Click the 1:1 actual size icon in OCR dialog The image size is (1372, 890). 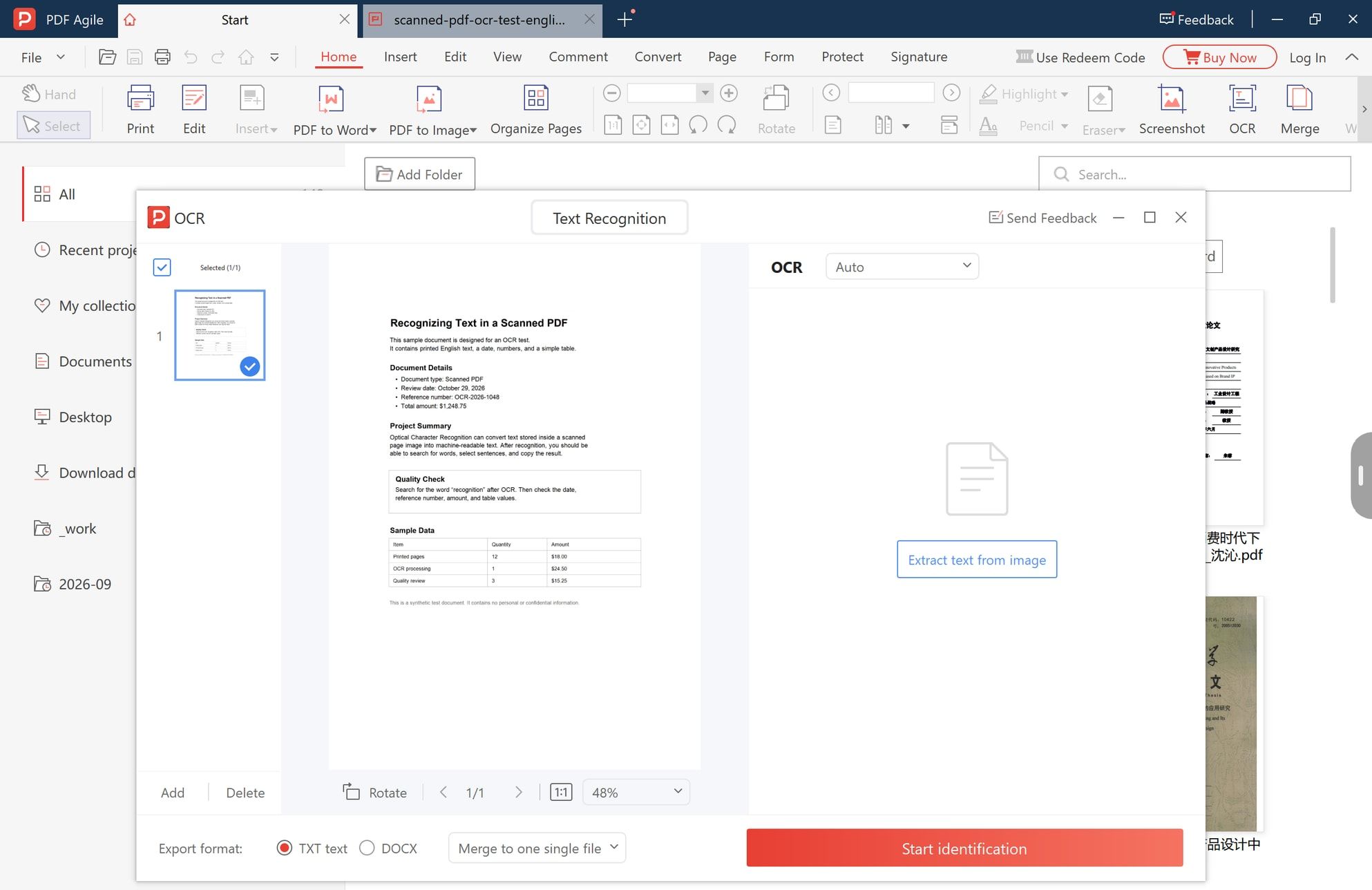click(561, 792)
